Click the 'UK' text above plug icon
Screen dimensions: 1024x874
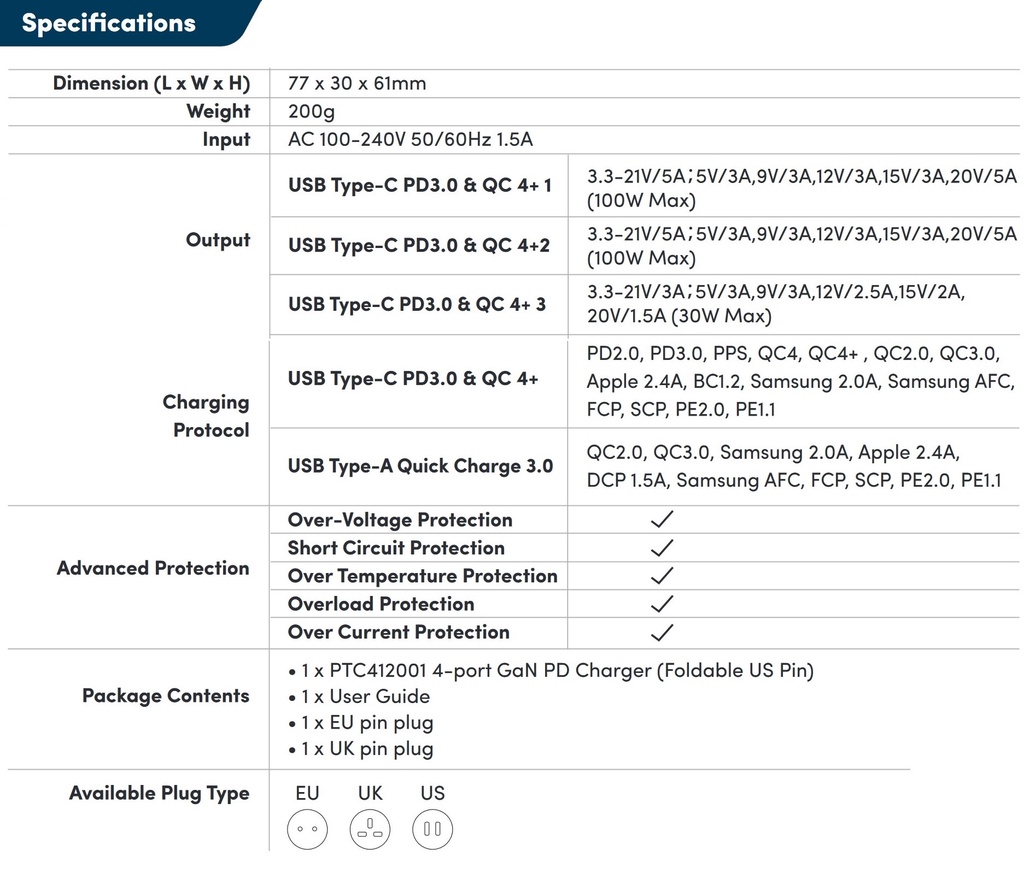coord(370,793)
